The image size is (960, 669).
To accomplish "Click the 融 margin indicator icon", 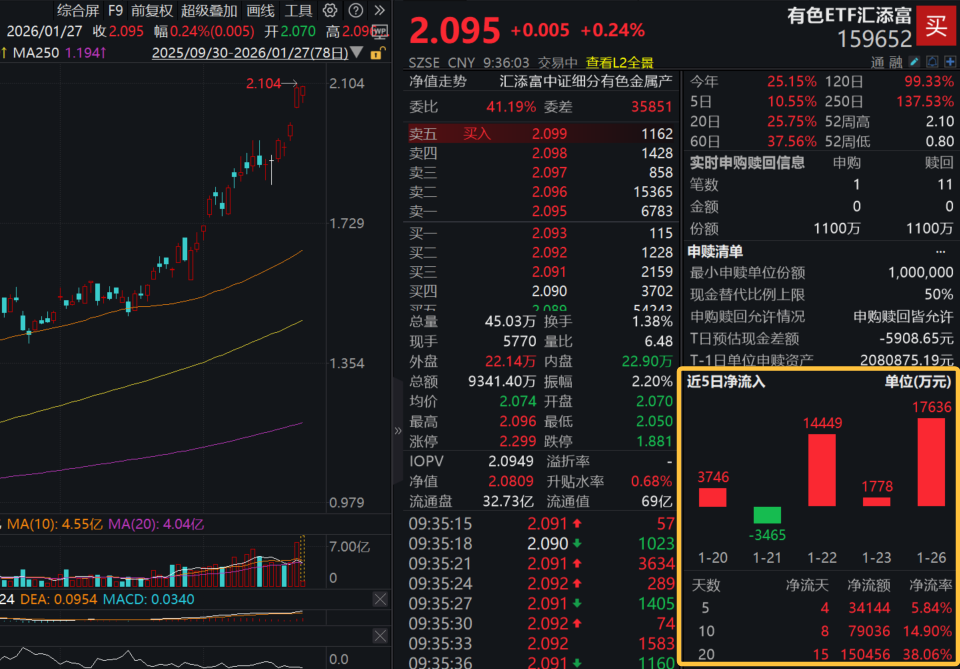I will click(x=897, y=62).
